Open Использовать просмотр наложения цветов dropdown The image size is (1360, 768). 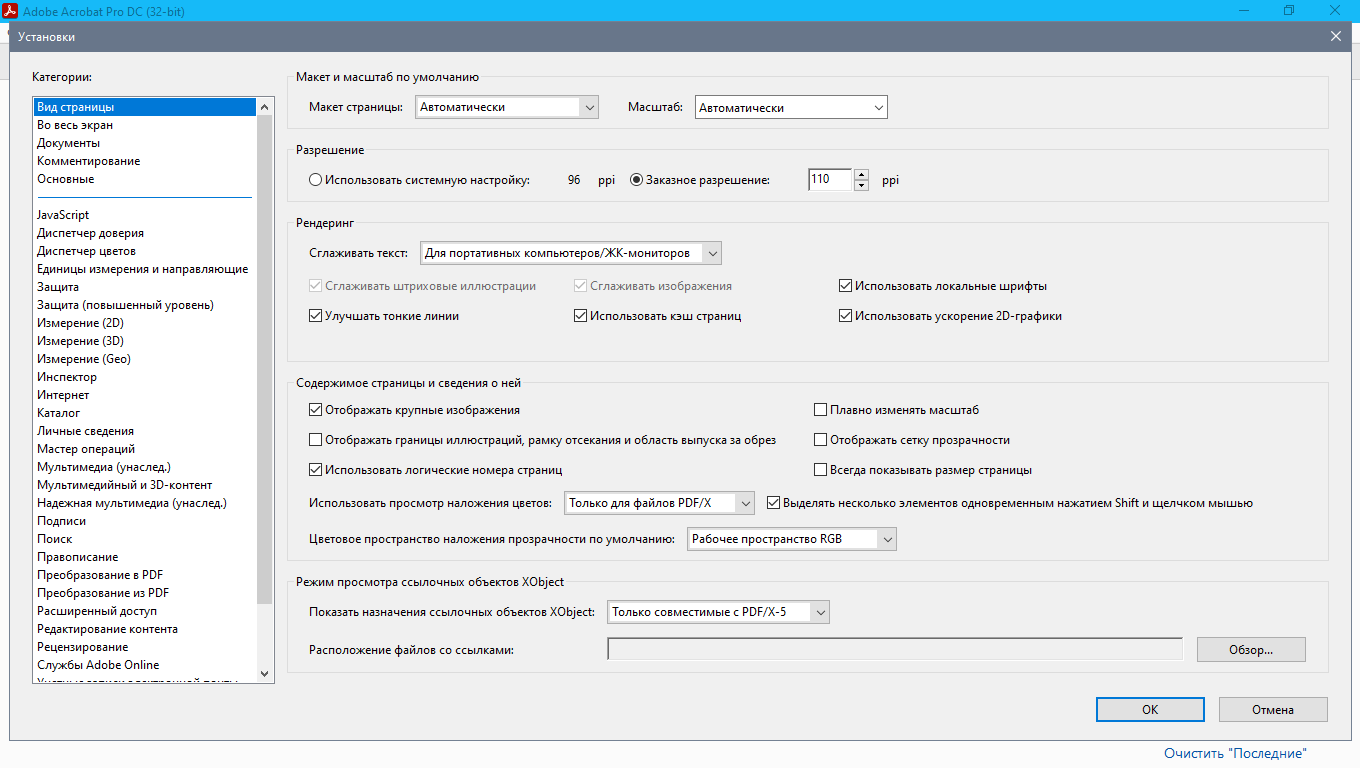tap(662, 503)
